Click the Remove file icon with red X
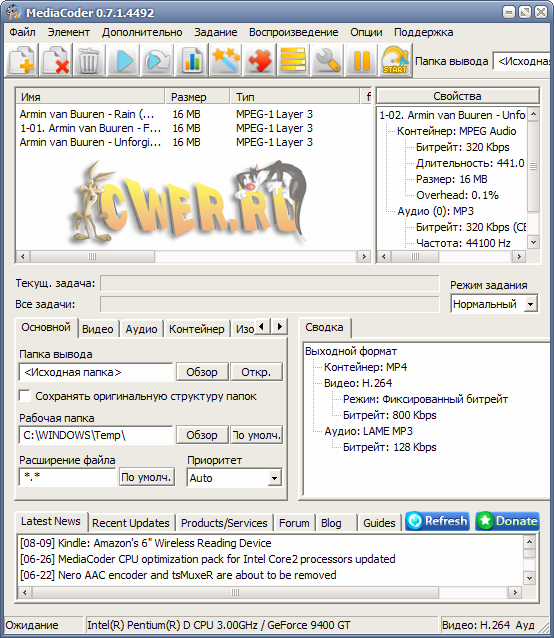The image size is (554, 638). coord(56,61)
